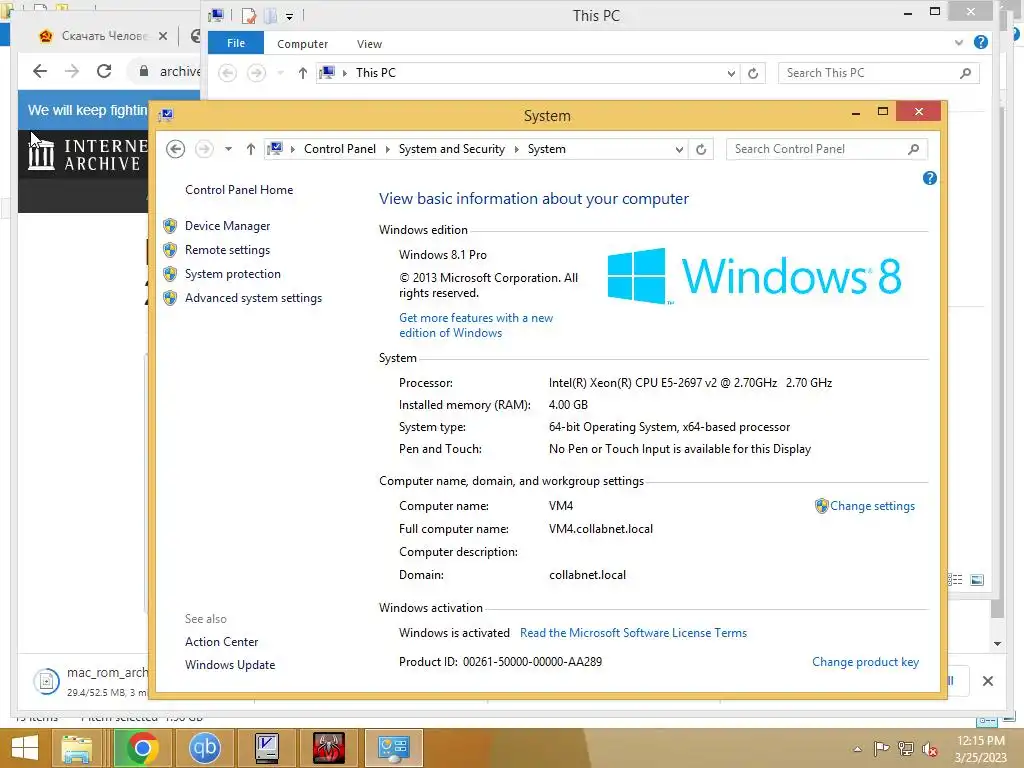Open This PC address bar dropdown

point(731,73)
